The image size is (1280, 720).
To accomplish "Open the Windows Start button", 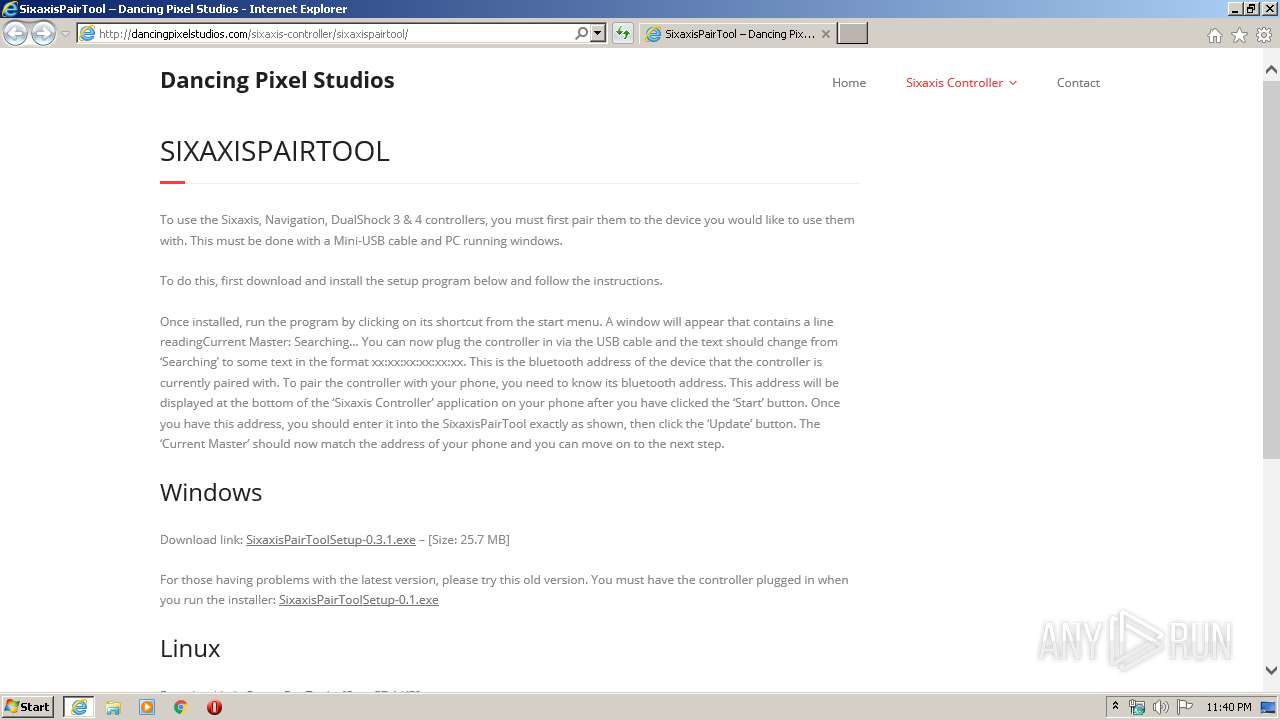I will (x=28, y=707).
